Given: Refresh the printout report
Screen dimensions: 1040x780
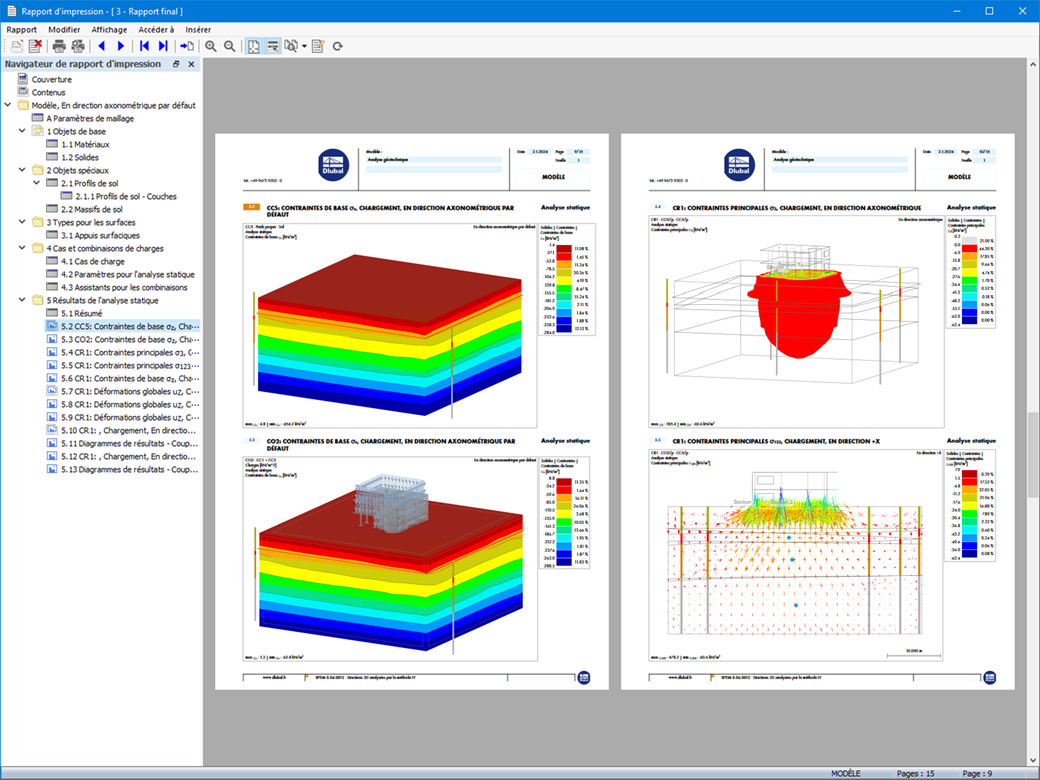Looking at the screenshot, I should [x=338, y=46].
